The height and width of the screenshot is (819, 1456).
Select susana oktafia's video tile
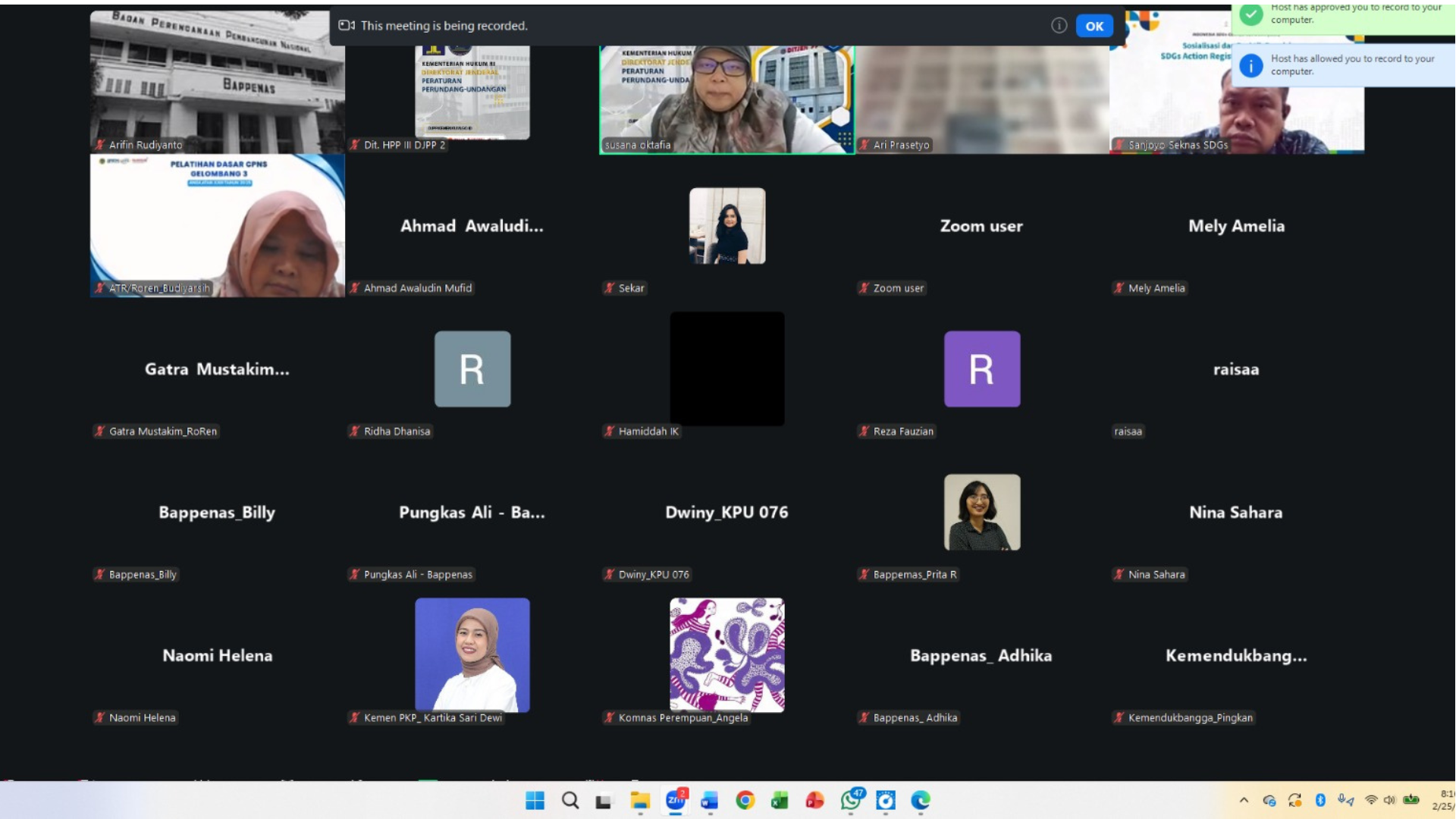[x=726, y=99]
